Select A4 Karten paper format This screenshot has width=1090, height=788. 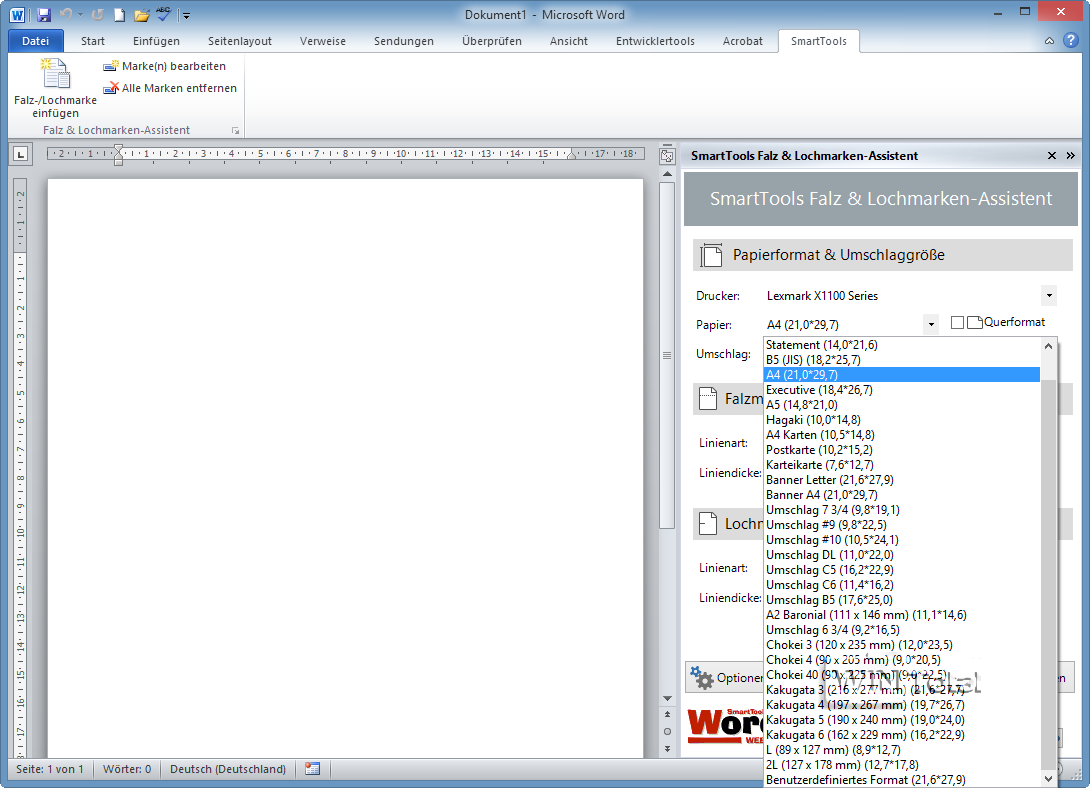coord(902,435)
